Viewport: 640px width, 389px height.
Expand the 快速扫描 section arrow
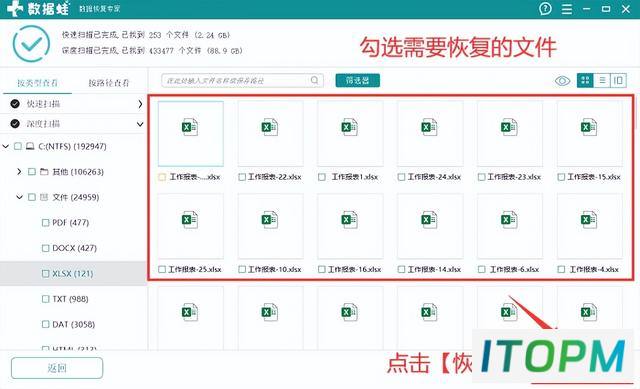[140, 104]
